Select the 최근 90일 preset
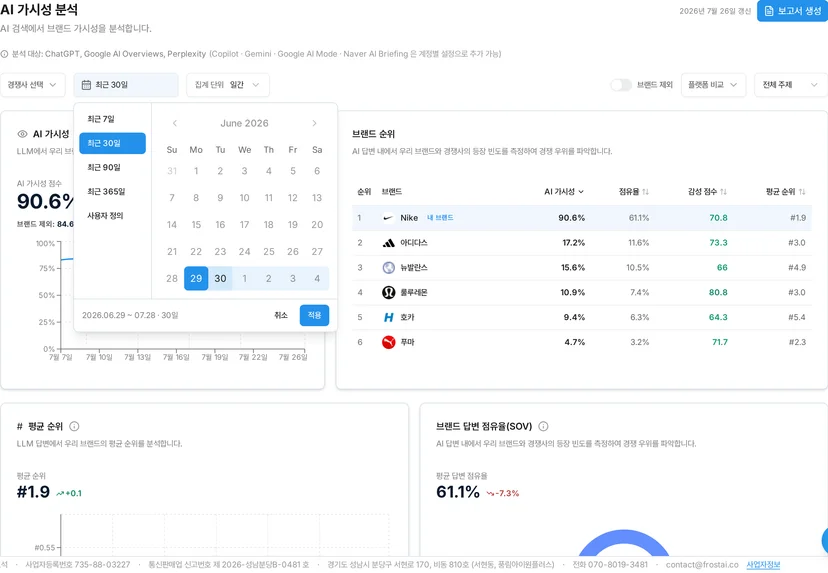 coord(112,167)
